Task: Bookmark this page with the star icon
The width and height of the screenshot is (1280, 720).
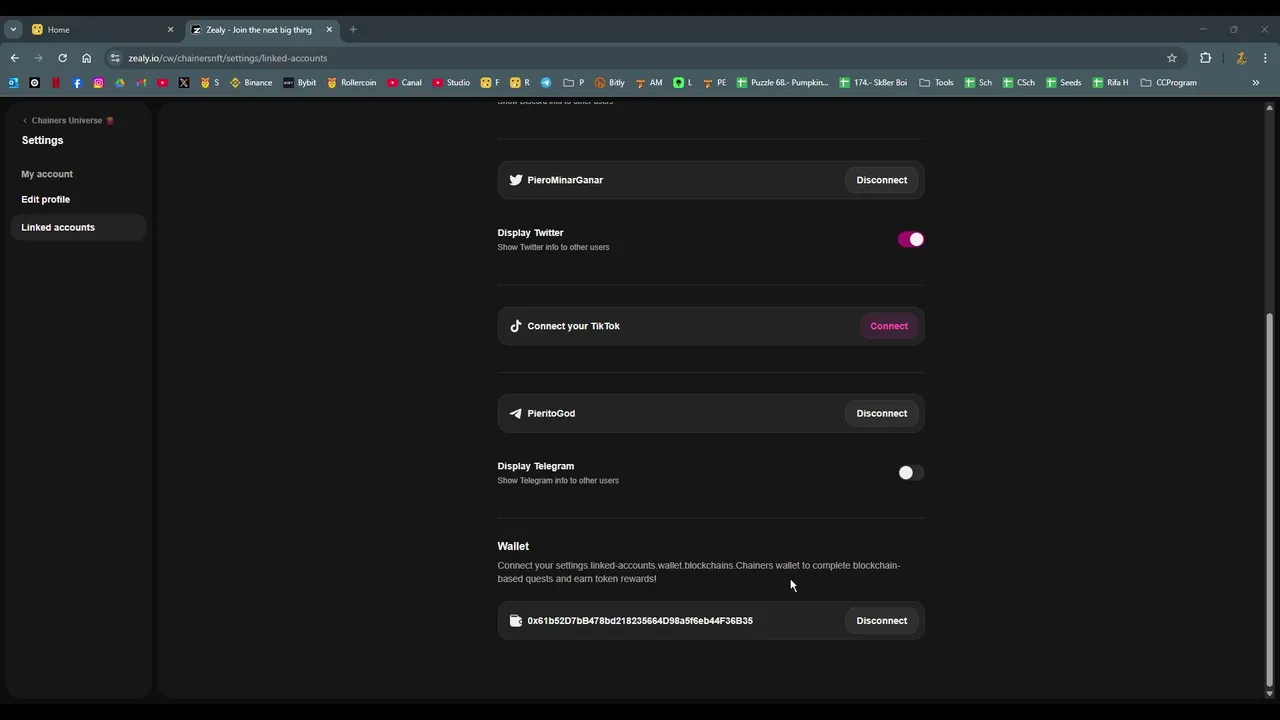Action: tap(1172, 58)
